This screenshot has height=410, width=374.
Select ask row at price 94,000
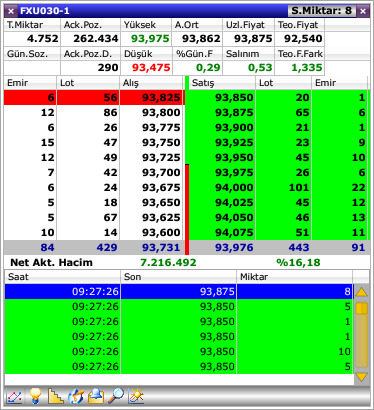[278, 187]
